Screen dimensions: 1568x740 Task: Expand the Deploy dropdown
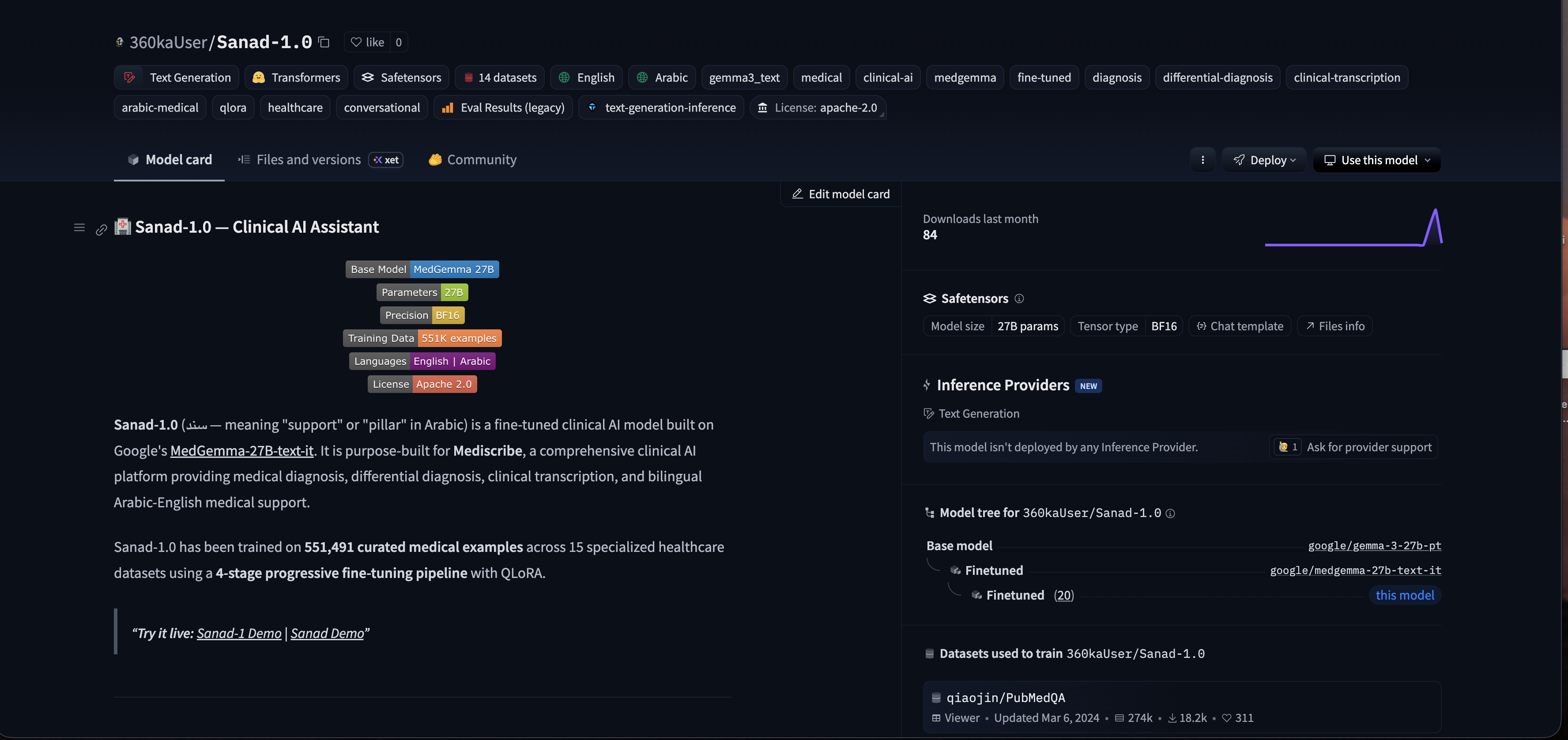pos(1264,159)
